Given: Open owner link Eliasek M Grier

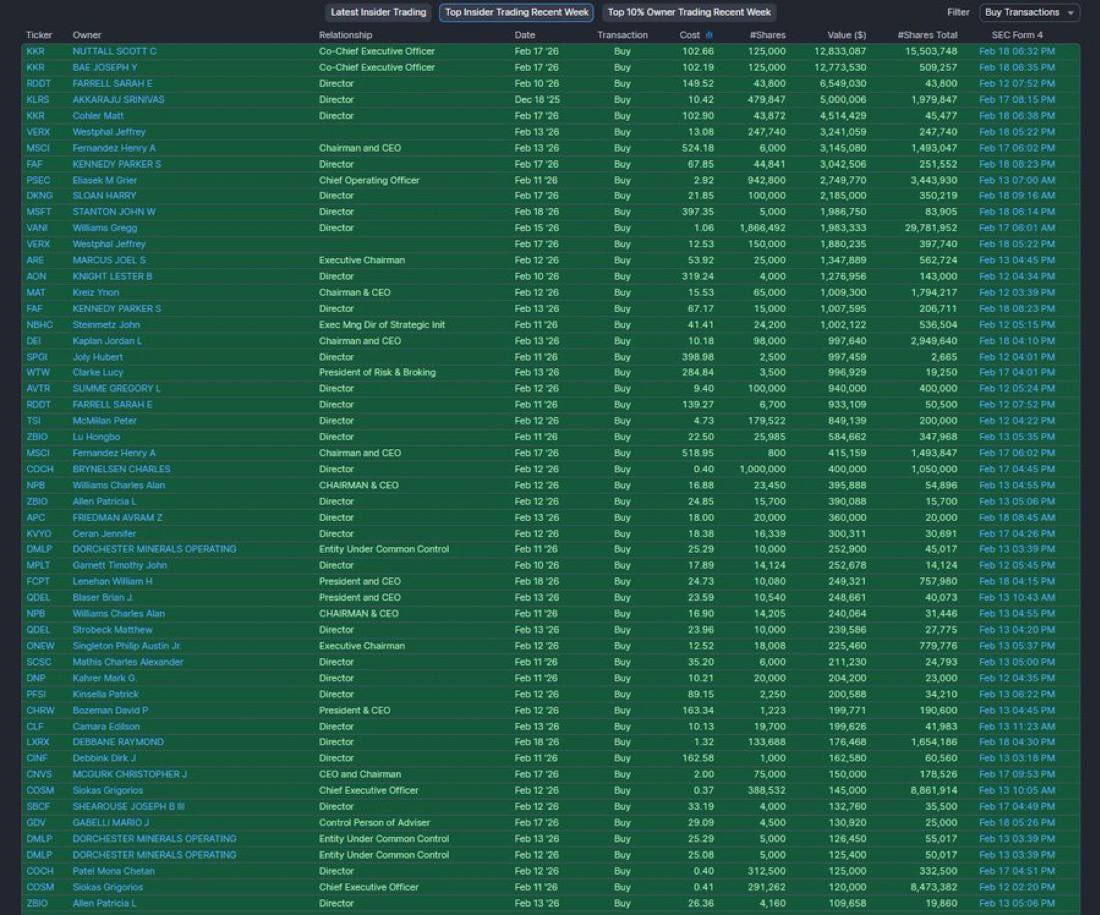Looking at the screenshot, I should (x=105, y=180).
